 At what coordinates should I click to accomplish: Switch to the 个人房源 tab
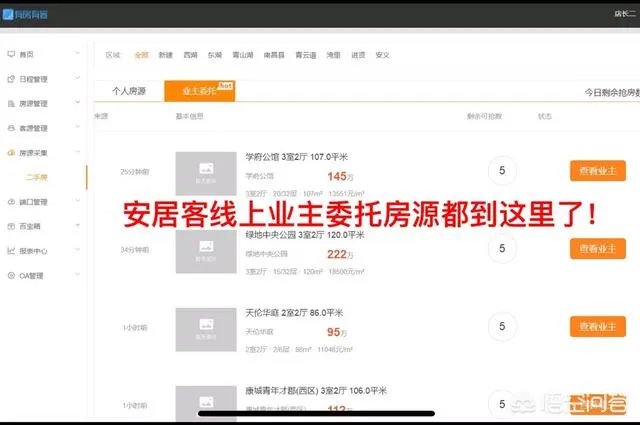click(x=129, y=91)
